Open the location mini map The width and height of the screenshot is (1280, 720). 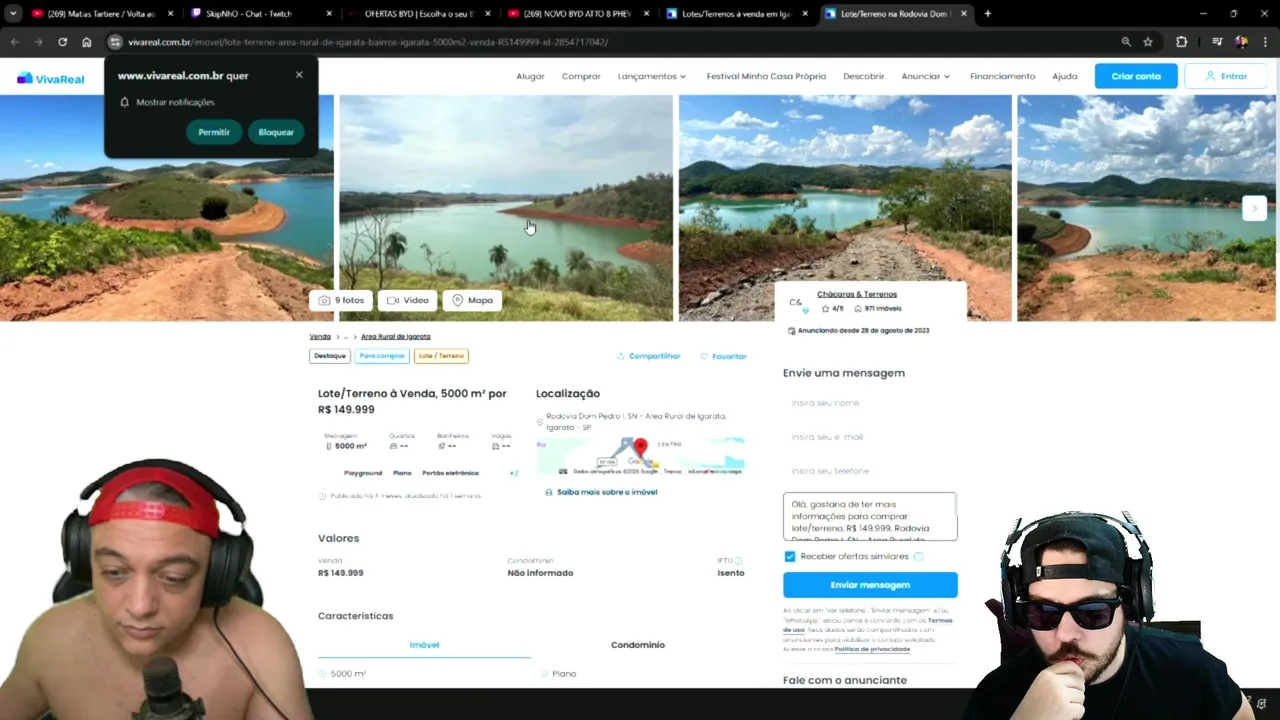pyautogui.click(x=641, y=456)
